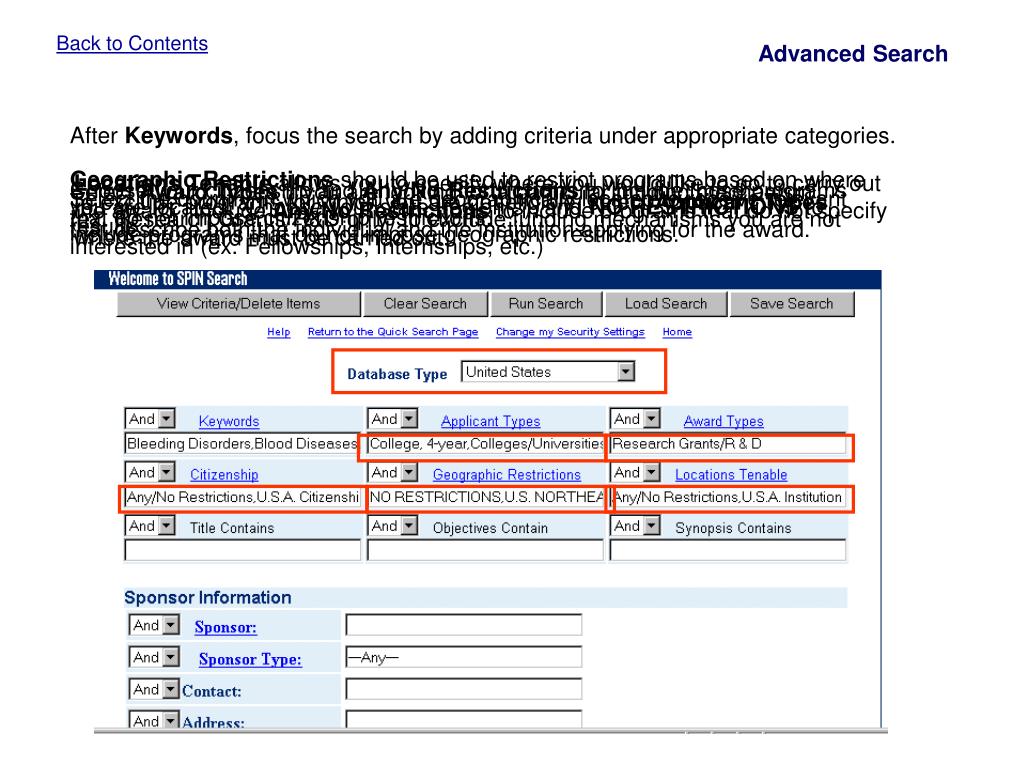This screenshot has height=768, width=1024.
Task: Click the empty Contact input field
Action: point(464,689)
